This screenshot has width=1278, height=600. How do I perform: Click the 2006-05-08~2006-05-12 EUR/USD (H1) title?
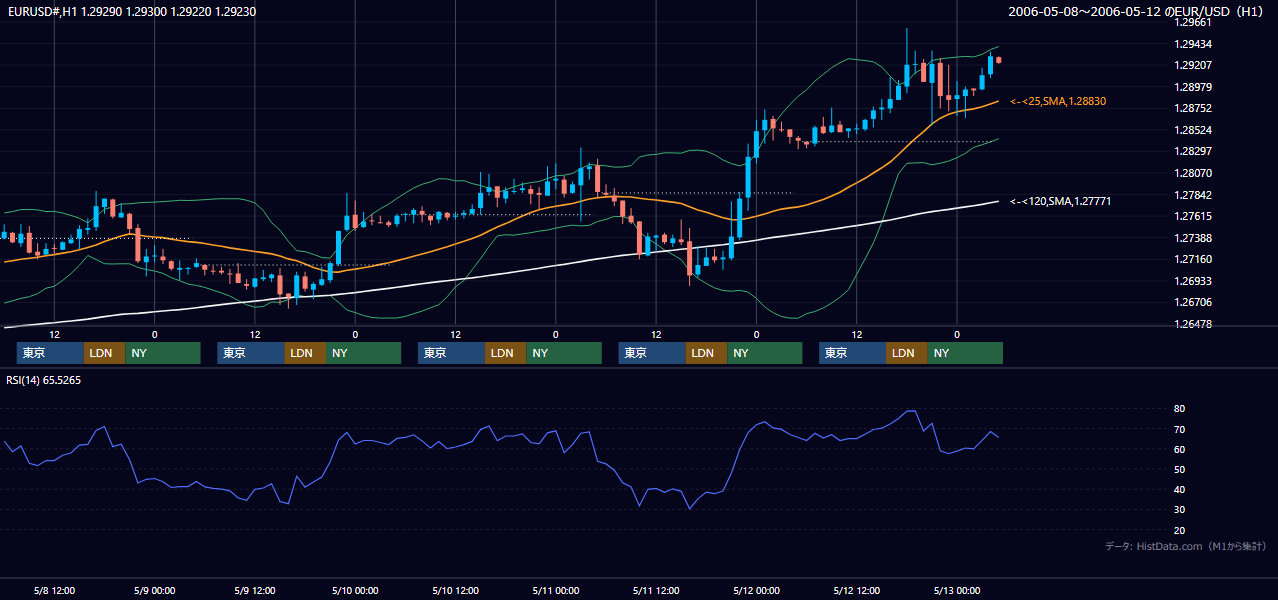[x=1138, y=11]
